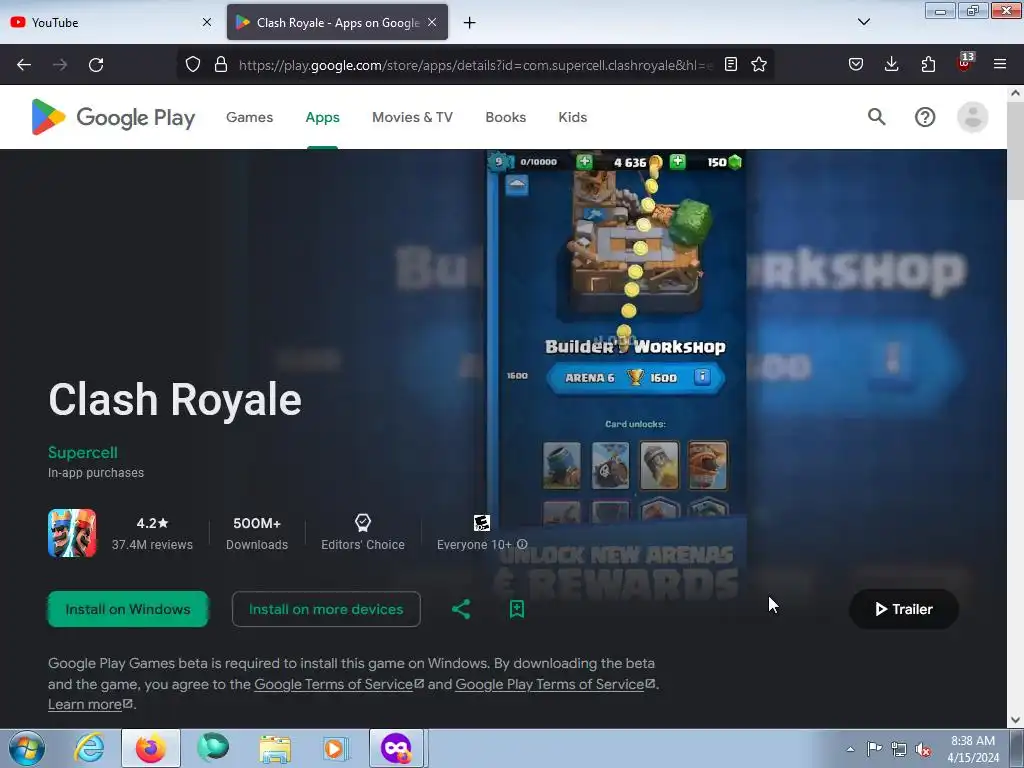Click the page vertical scrollbar thumb
The image size is (1024, 768).
[x=1015, y=152]
